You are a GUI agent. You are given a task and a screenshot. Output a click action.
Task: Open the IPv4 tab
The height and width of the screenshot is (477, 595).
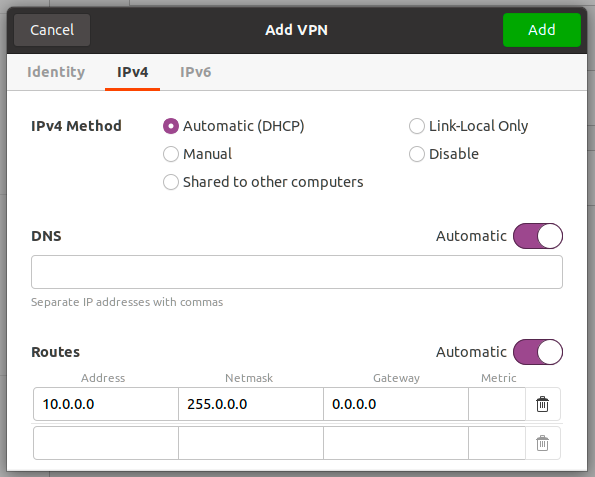132,72
